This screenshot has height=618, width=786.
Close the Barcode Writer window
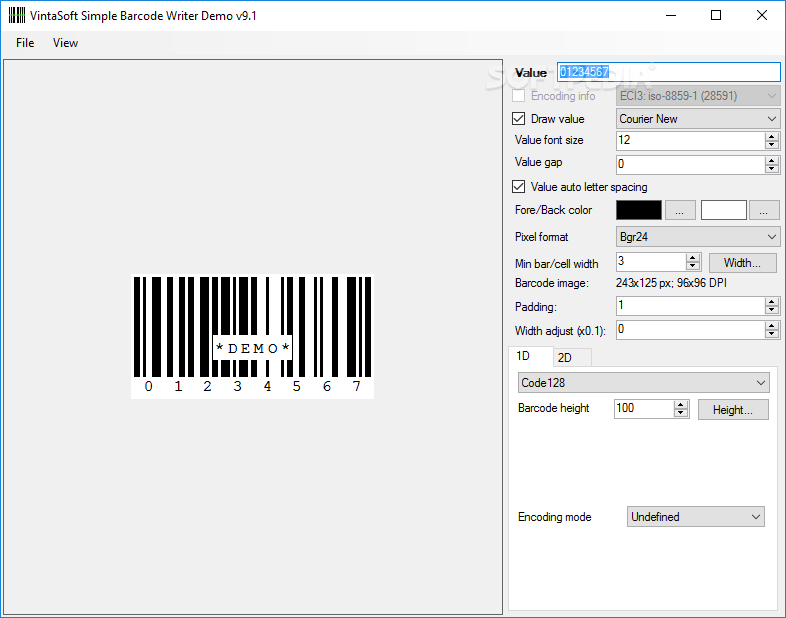[762, 16]
